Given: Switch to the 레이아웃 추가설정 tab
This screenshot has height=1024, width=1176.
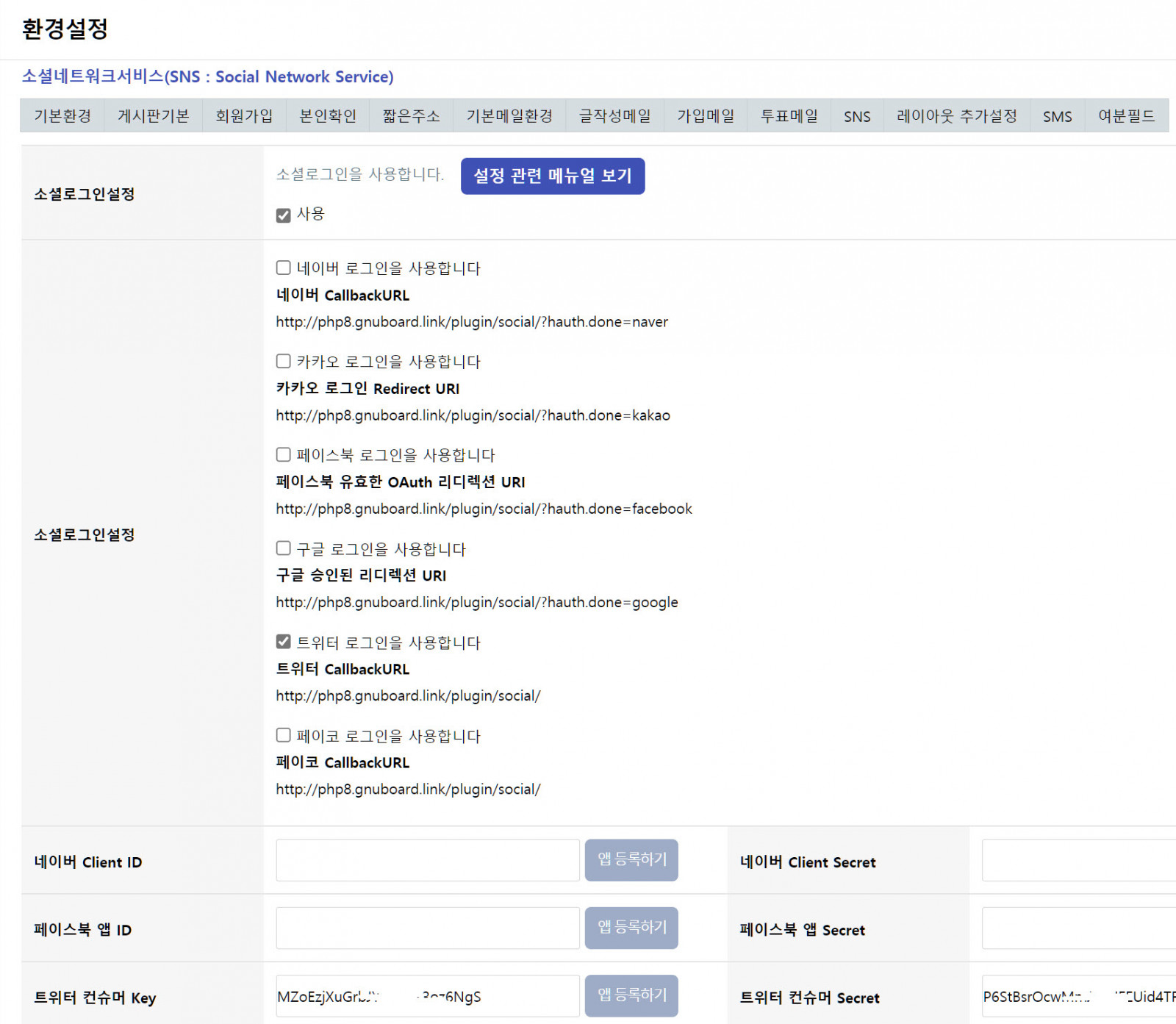Looking at the screenshot, I should click(x=957, y=116).
